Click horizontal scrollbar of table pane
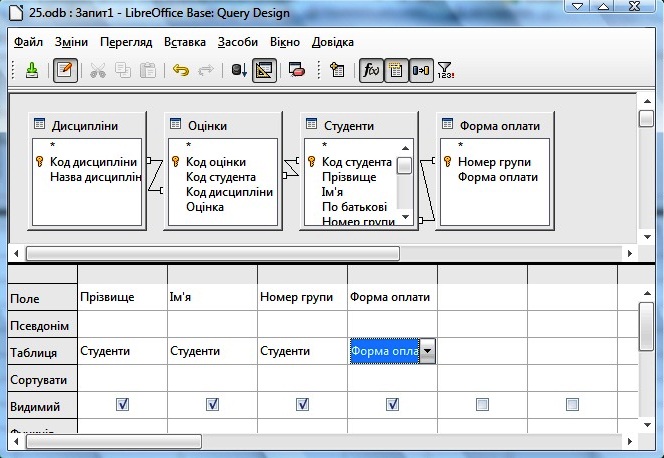Image resolution: width=664 pixels, height=458 pixels. pyautogui.click(x=212, y=253)
